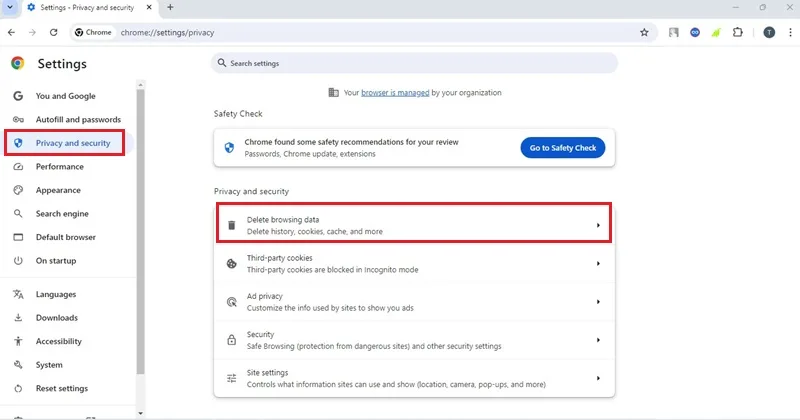Click the browser back arrow

point(11,32)
